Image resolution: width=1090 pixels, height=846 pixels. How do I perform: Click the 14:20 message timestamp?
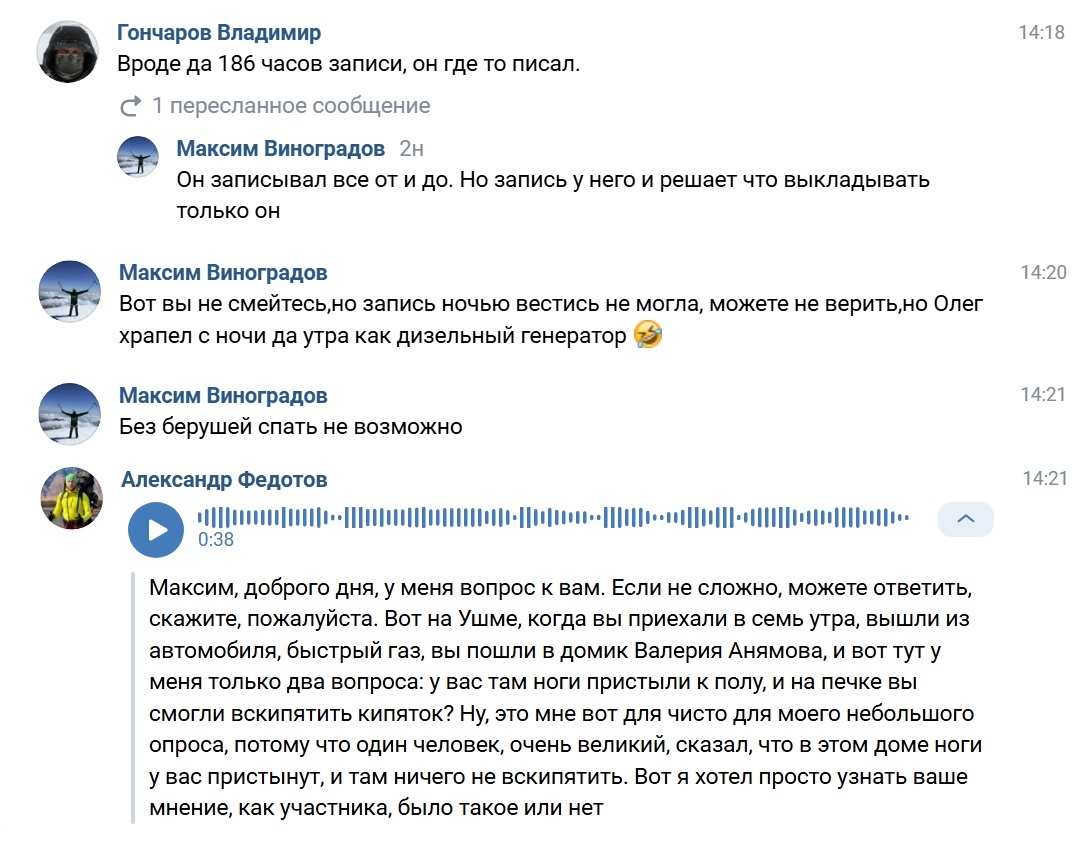(x=1043, y=272)
